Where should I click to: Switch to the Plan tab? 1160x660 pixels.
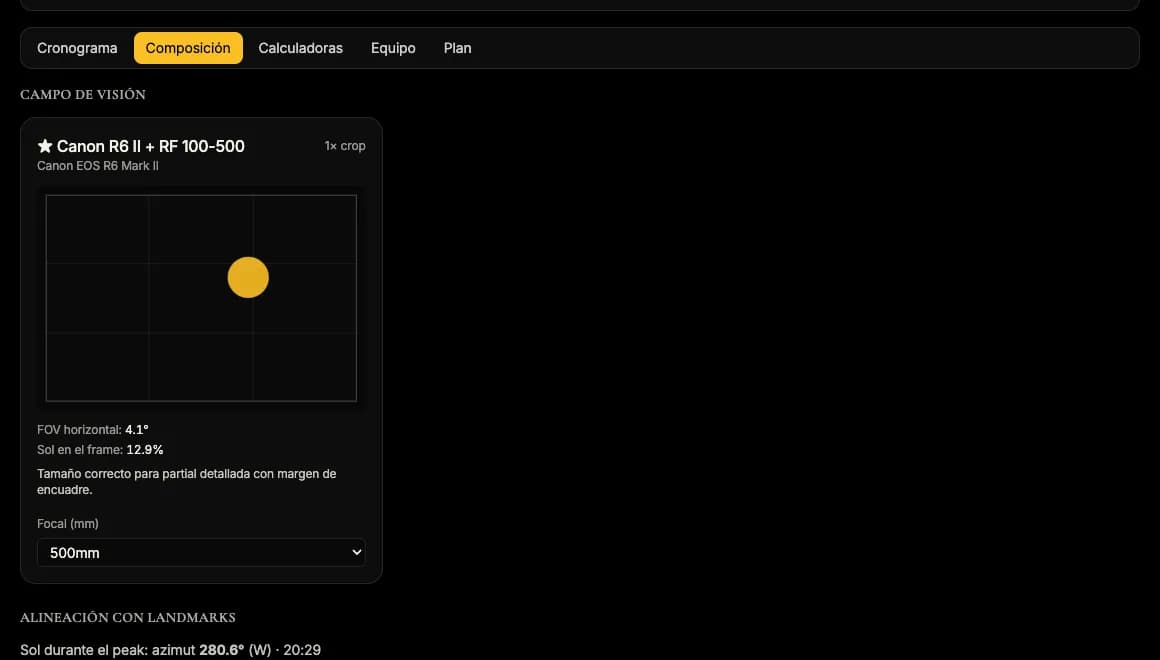pyautogui.click(x=457, y=48)
